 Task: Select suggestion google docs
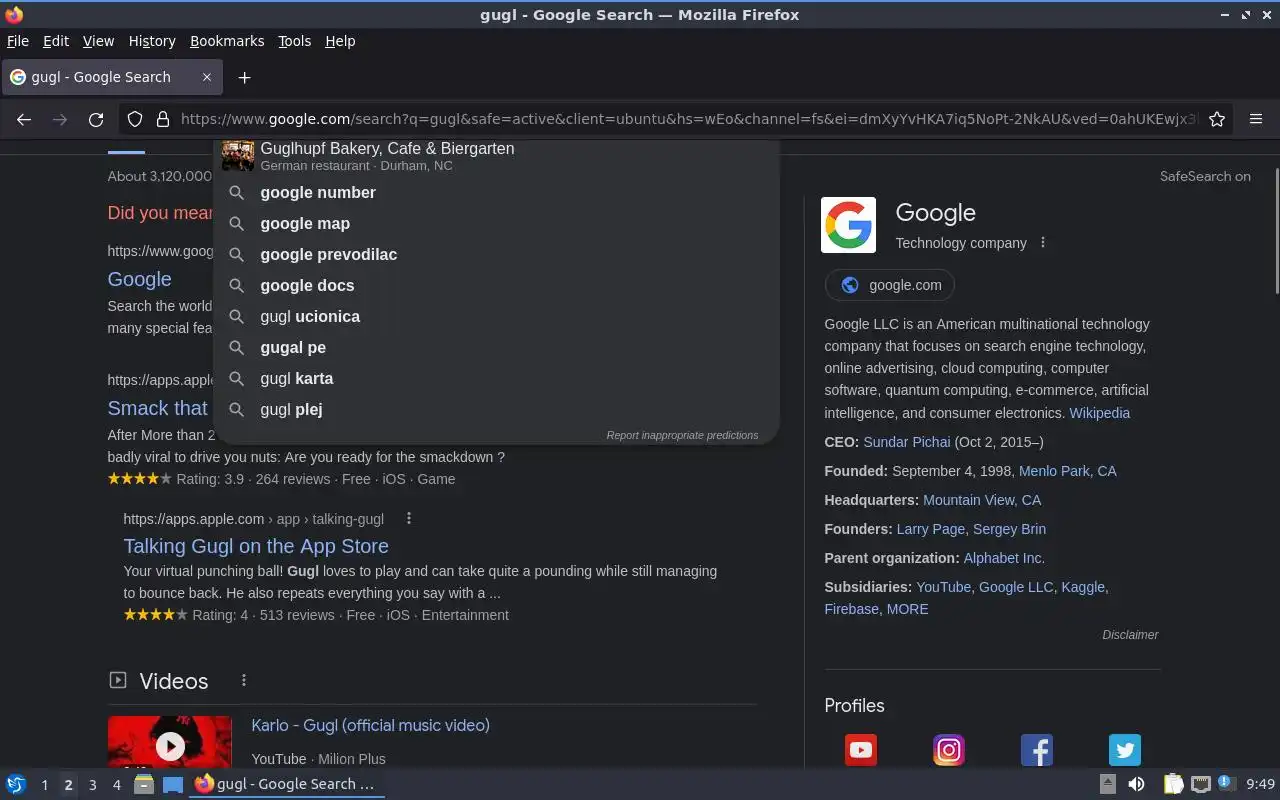click(x=497, y=285)
